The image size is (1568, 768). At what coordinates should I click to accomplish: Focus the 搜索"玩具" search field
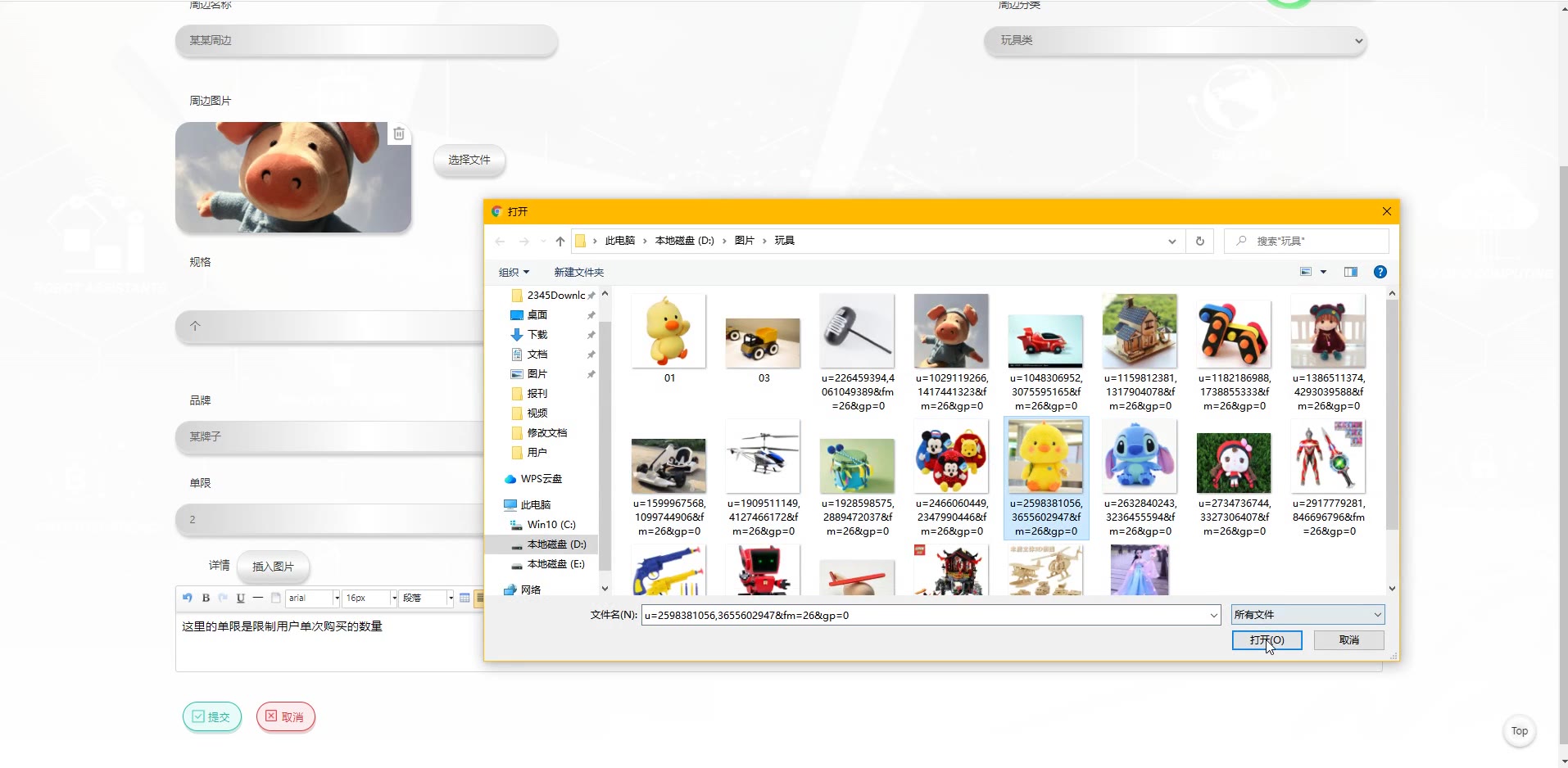pos(1307,241)
